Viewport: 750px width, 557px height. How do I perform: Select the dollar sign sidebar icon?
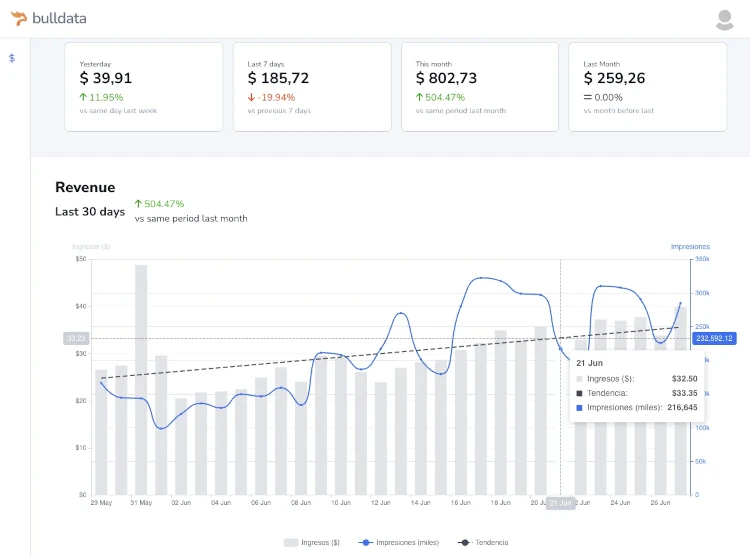(x=12, y=58)
